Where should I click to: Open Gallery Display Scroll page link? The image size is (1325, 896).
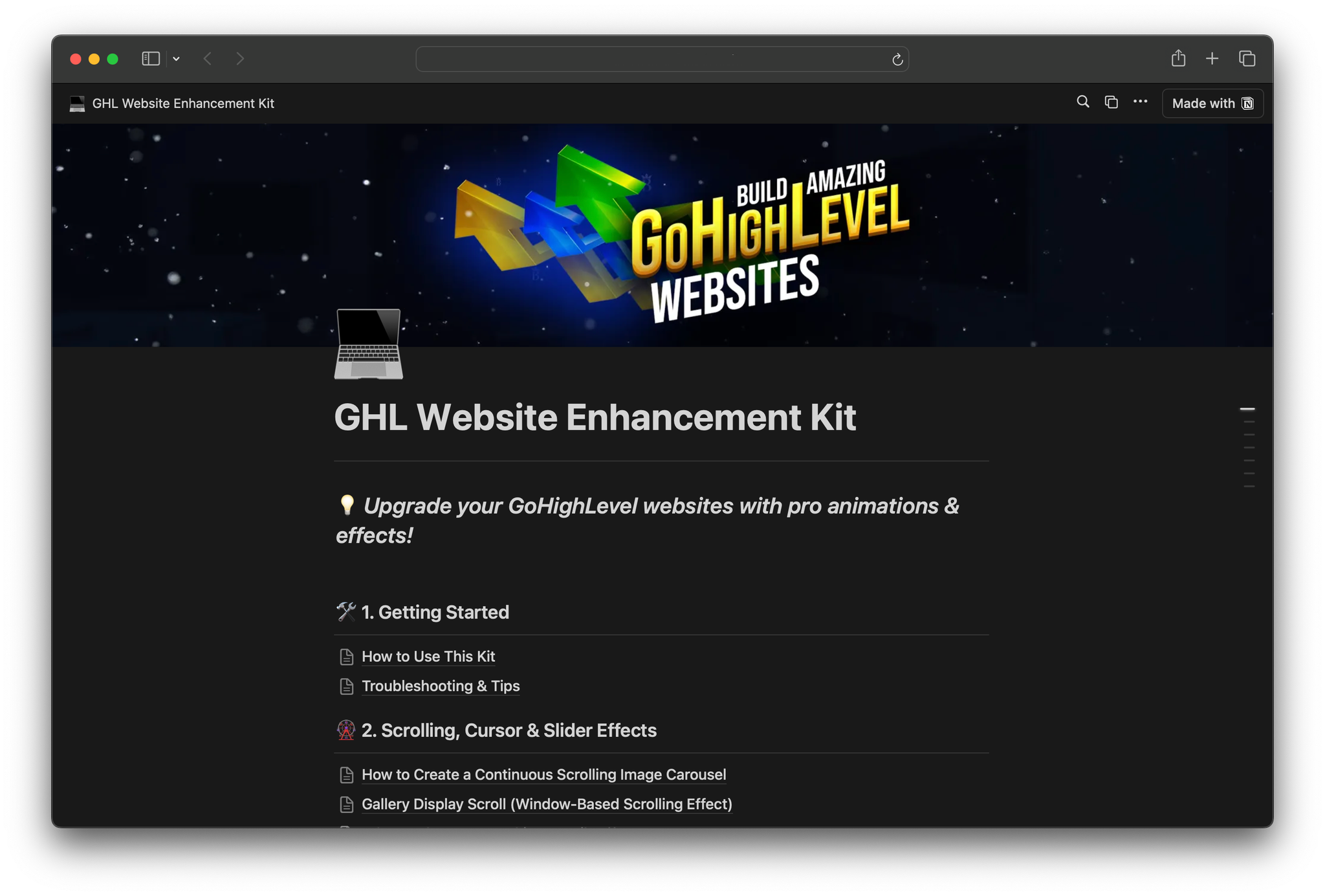click(547, 804)
